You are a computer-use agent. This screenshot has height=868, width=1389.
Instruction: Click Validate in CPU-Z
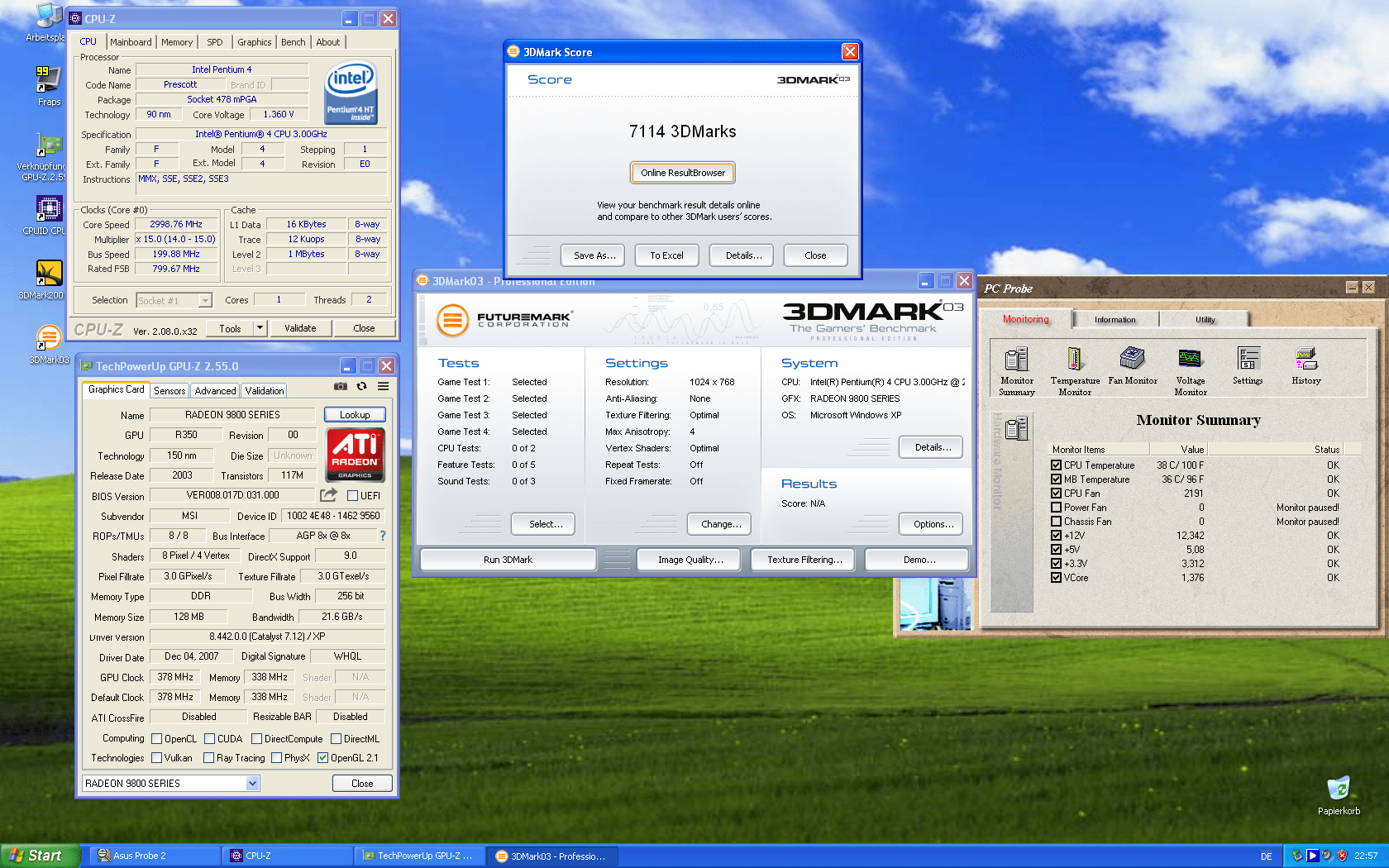[300, 328]
